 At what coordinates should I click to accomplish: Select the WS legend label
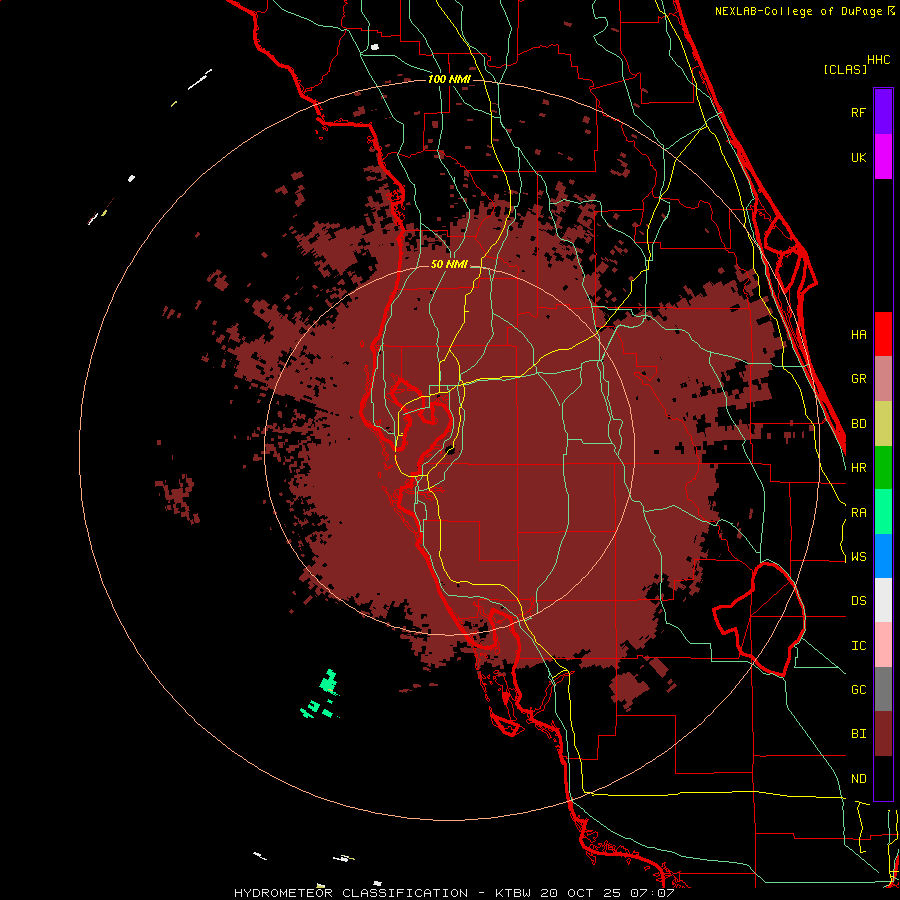(x=858, y=557)
